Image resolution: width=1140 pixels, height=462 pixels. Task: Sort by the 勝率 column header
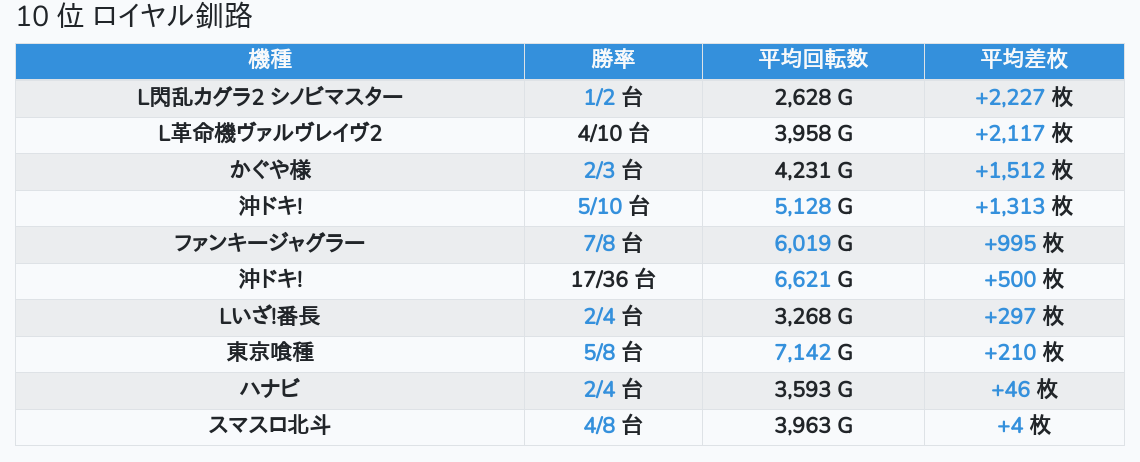point(613,60)
